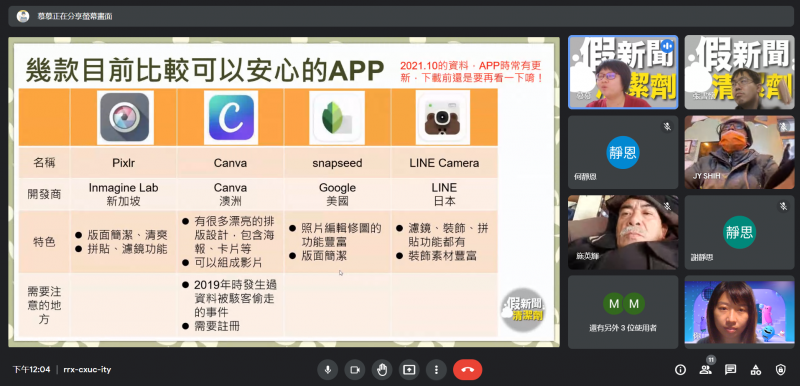Open host controls shield icon
The height and width of the screenshot is (386, 800).
coord(781,370)
